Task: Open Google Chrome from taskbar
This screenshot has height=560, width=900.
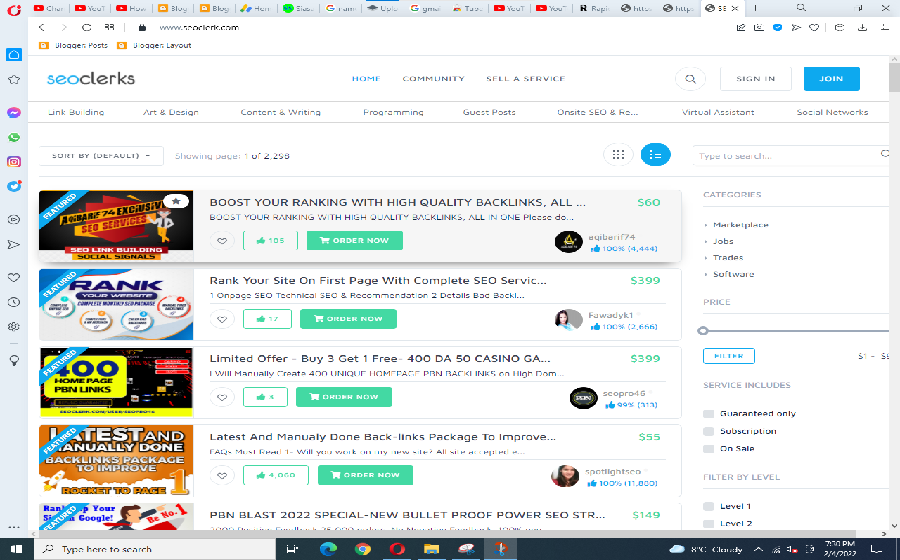Action: tap(363, 549)
